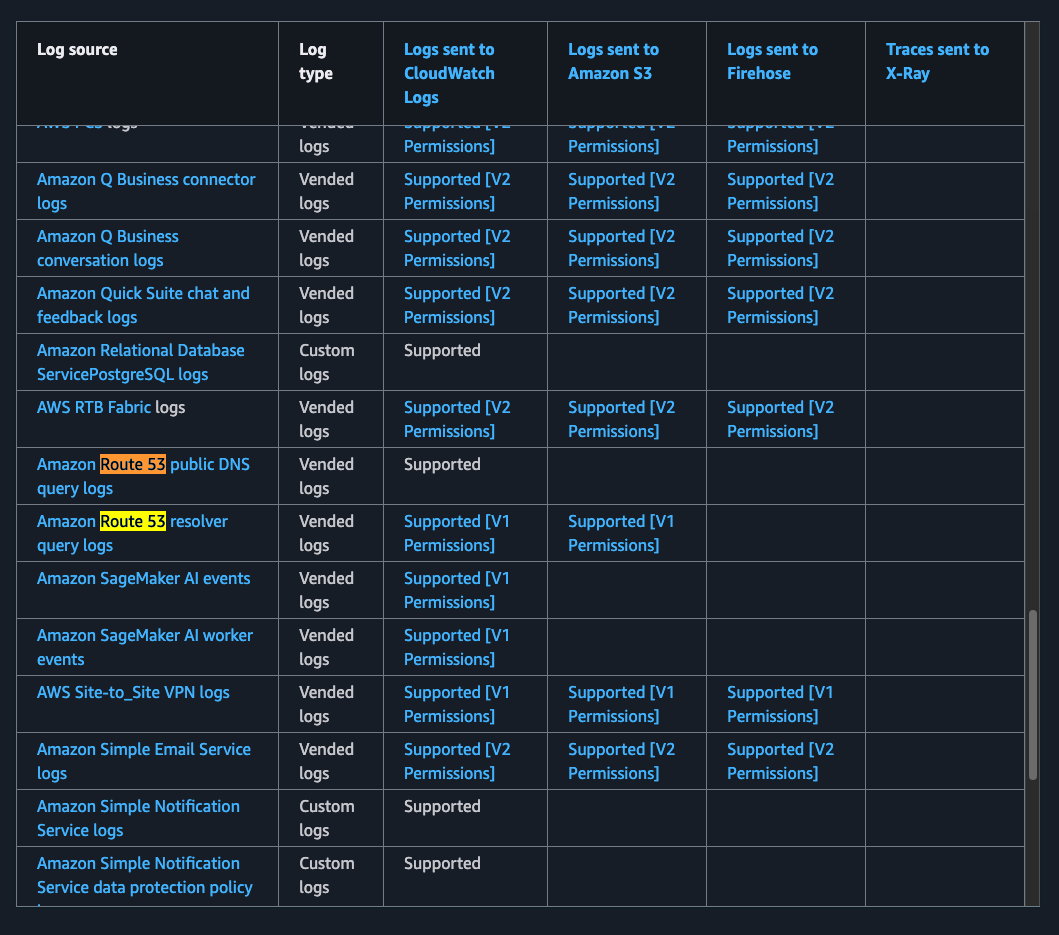
Task: Open Amazon SageMaker AI events link
Action: pyautogui.click(x=143, y=578)
